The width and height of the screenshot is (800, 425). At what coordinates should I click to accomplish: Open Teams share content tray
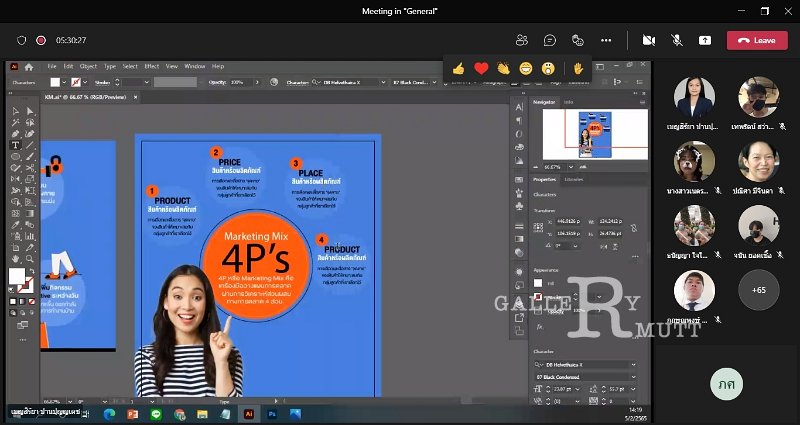click(x=705, y=40)
